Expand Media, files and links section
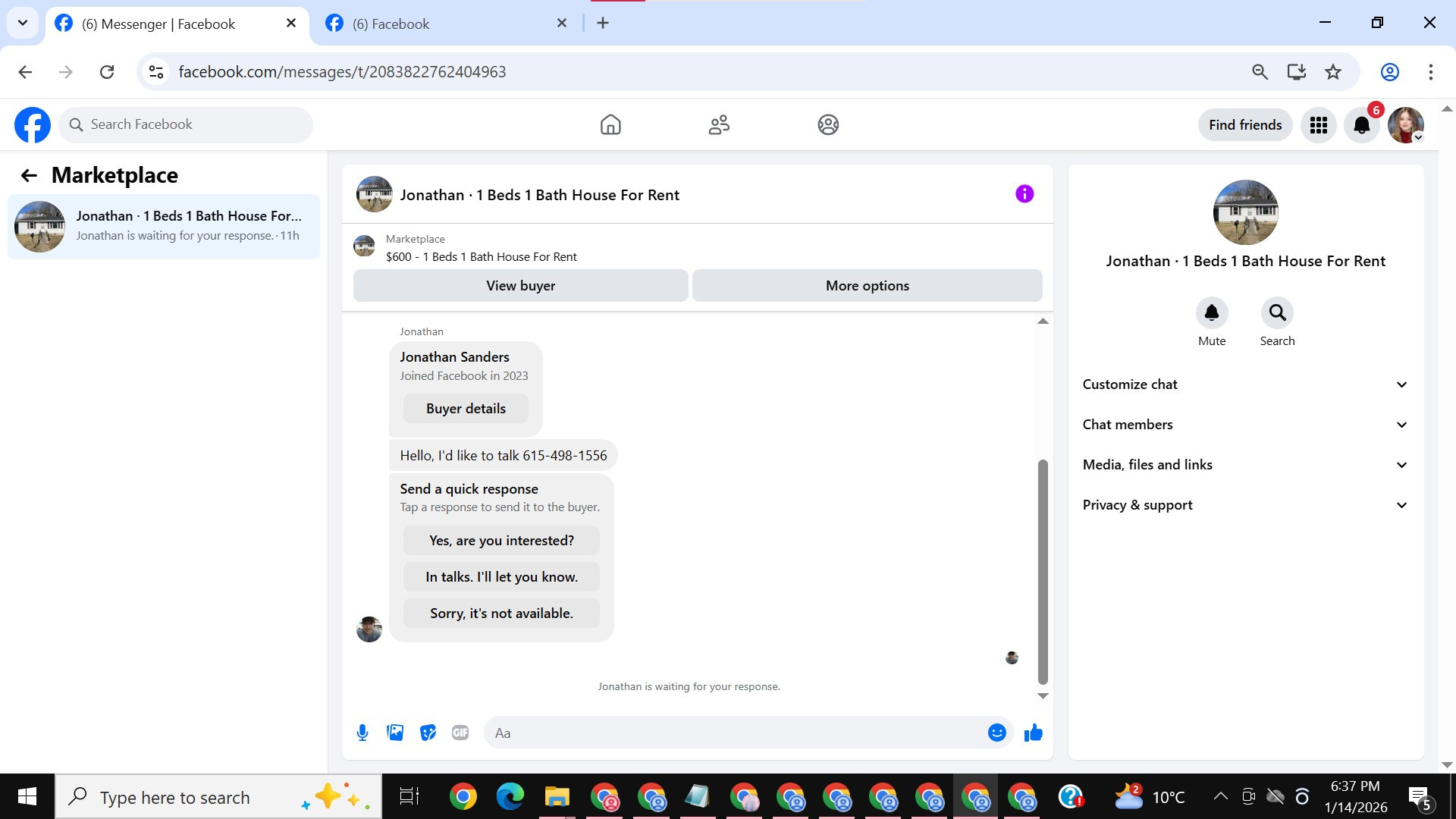 (1245, 465)
